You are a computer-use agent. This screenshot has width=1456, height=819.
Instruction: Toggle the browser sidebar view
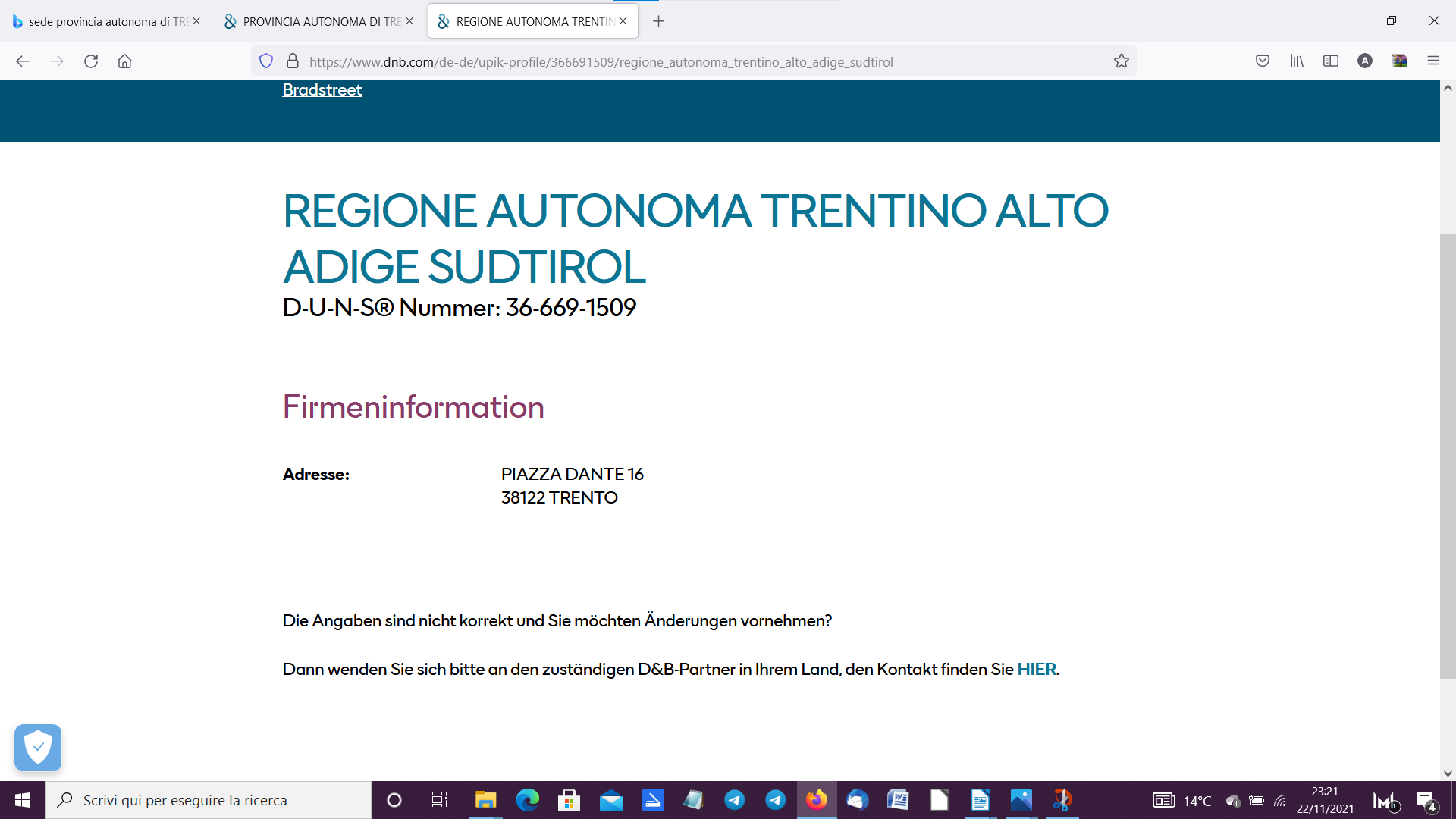1331,61
